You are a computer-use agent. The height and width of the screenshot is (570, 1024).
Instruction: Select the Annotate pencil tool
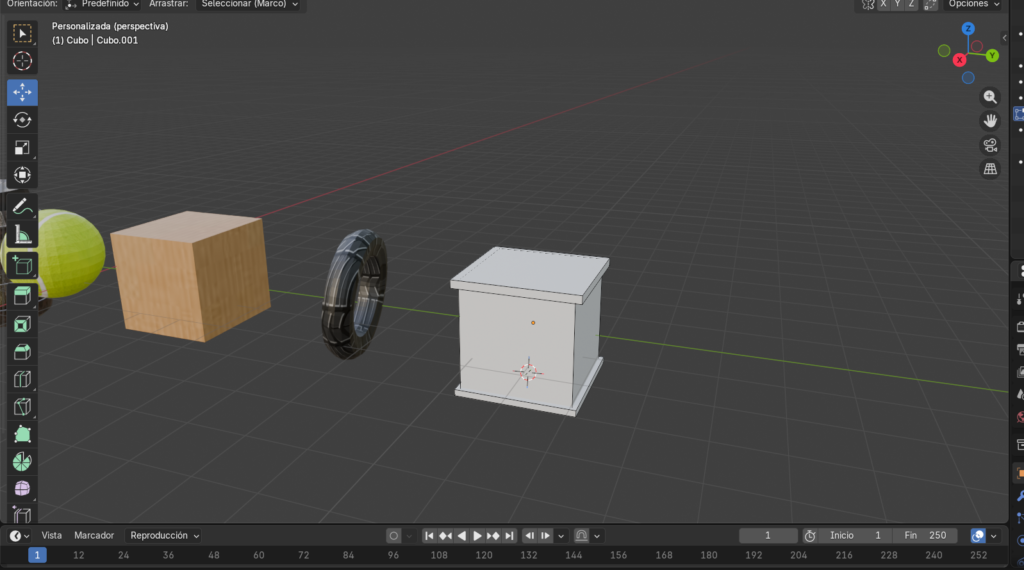click(22, 208)
